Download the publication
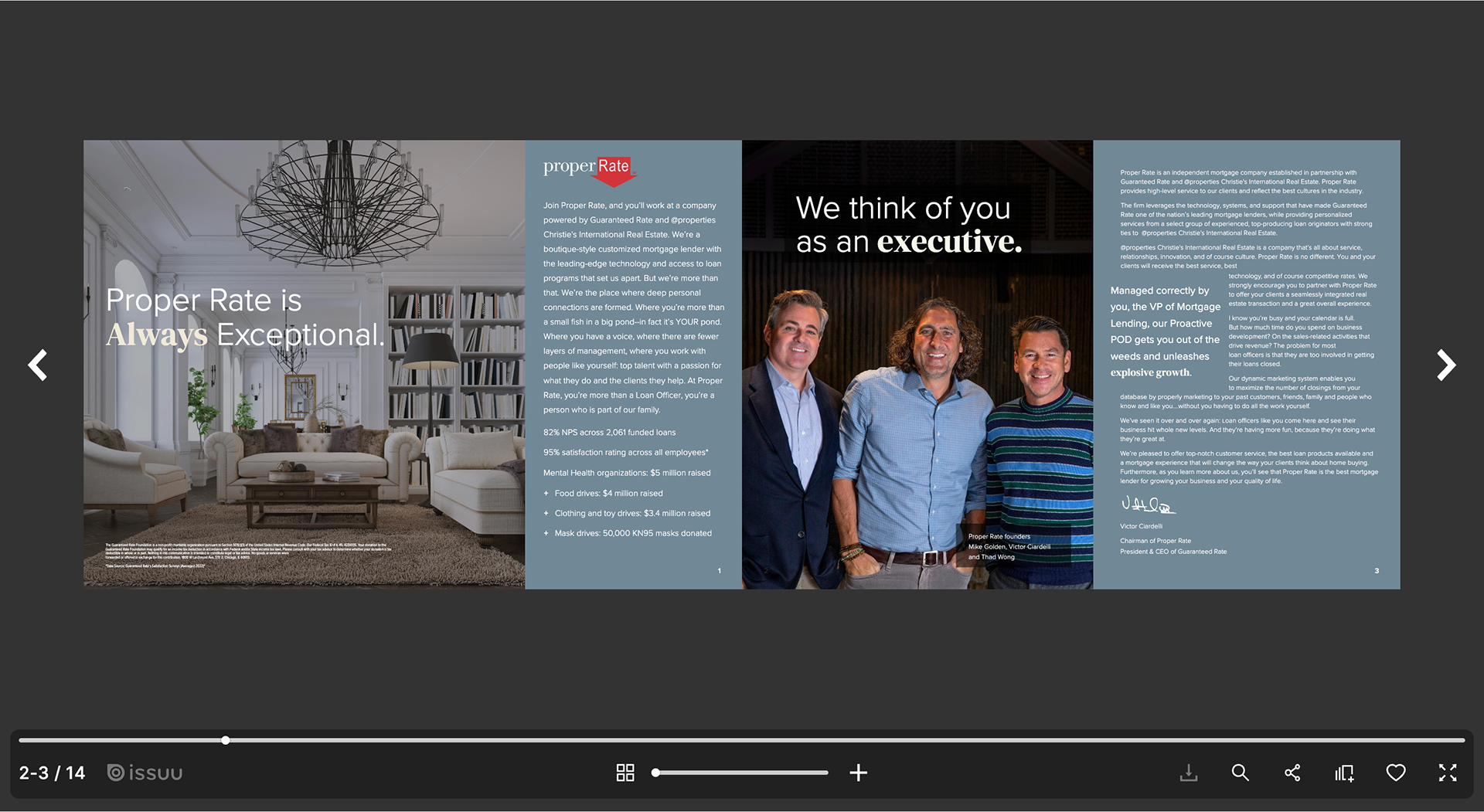Viewport: 1484px width, 812px height. (x=1189, y=773)
